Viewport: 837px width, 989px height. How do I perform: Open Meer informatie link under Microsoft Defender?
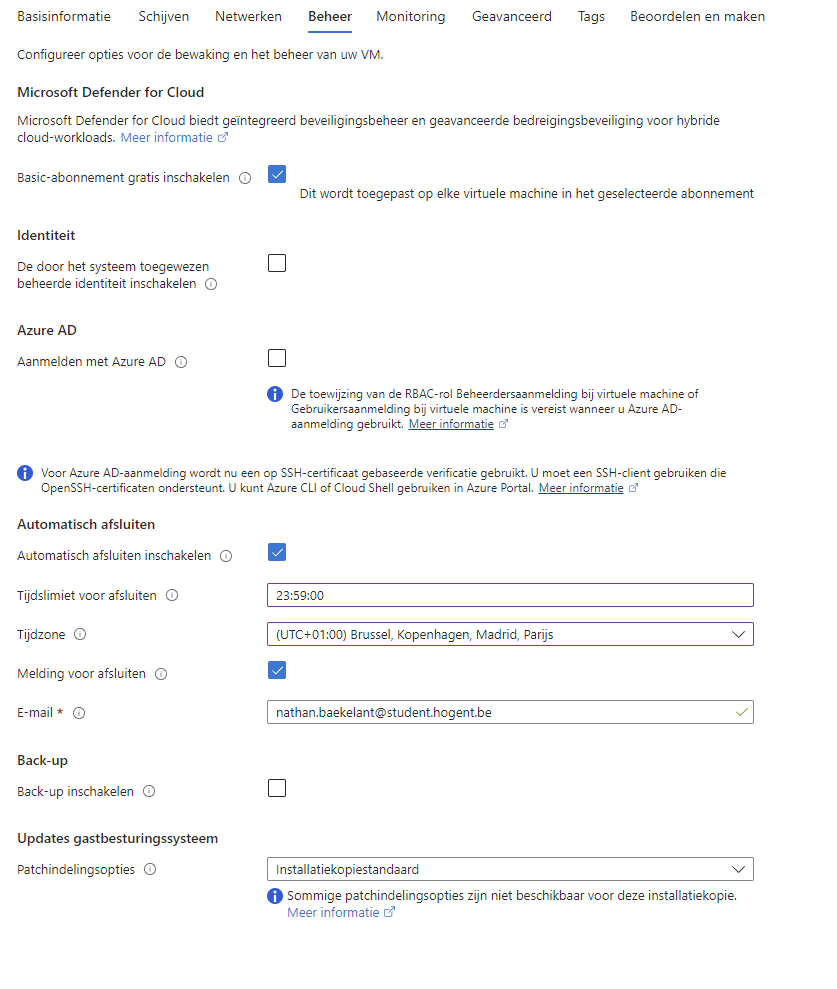[x=167, y=137]
